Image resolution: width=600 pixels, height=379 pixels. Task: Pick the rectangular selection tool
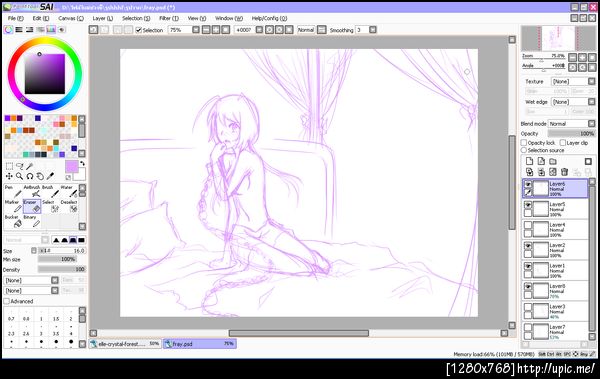(9, 166)
